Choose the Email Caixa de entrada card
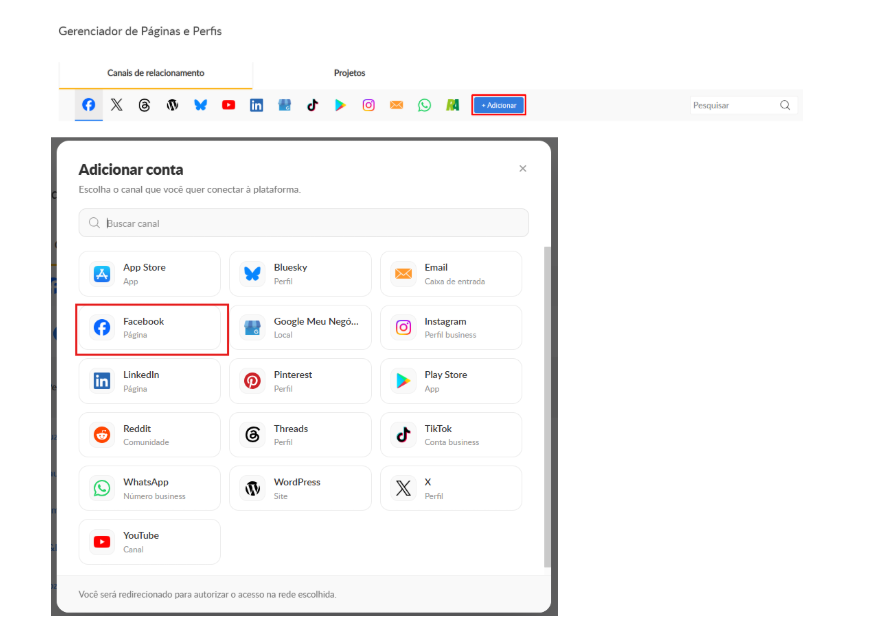Viewport: 878px width, 620px height. click(x=451, y=274)
